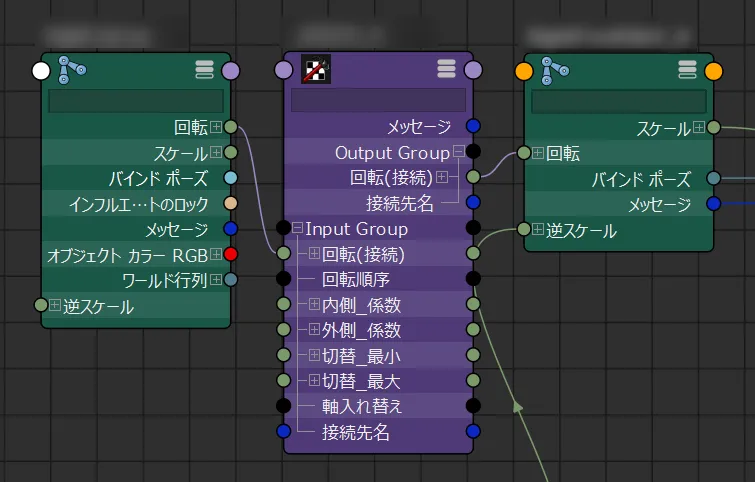Click the バインド ポーズ port on the orange-port node
The height and width of the screenshot is (482, 755).
tap(714, 178)
